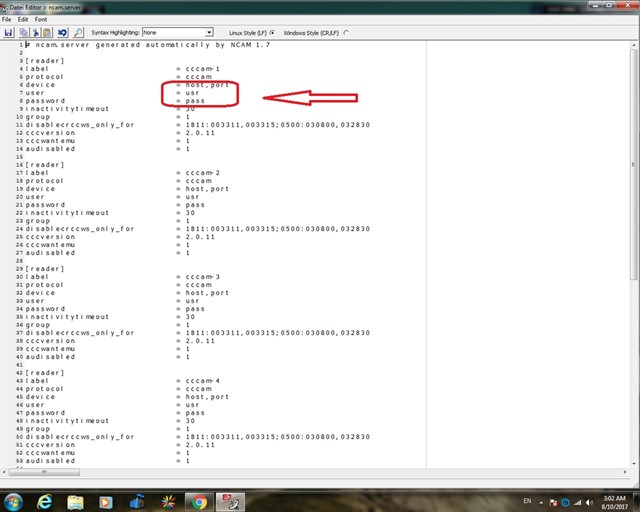640x512 pixels.
Task: Launch Google Chrome from the taskbar
Action: coord(198,501)
